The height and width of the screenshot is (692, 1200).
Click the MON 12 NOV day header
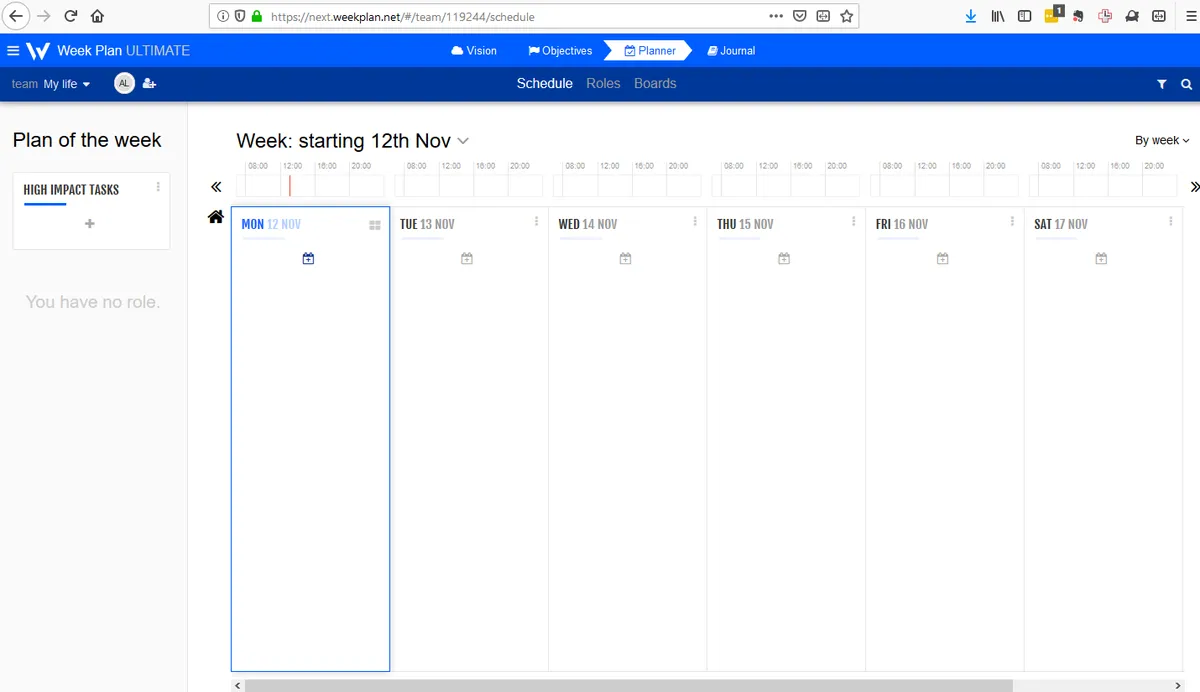coord(271,224)
